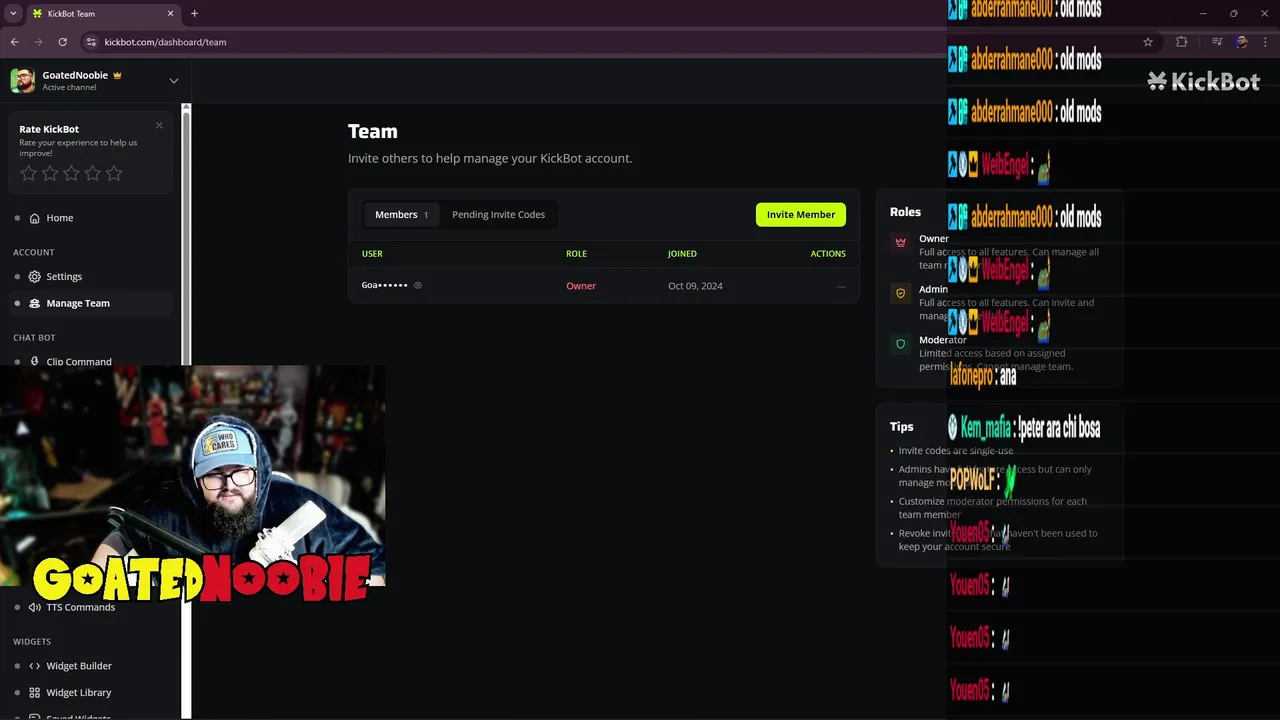Open a new browser tab with plus

point(194,14)
